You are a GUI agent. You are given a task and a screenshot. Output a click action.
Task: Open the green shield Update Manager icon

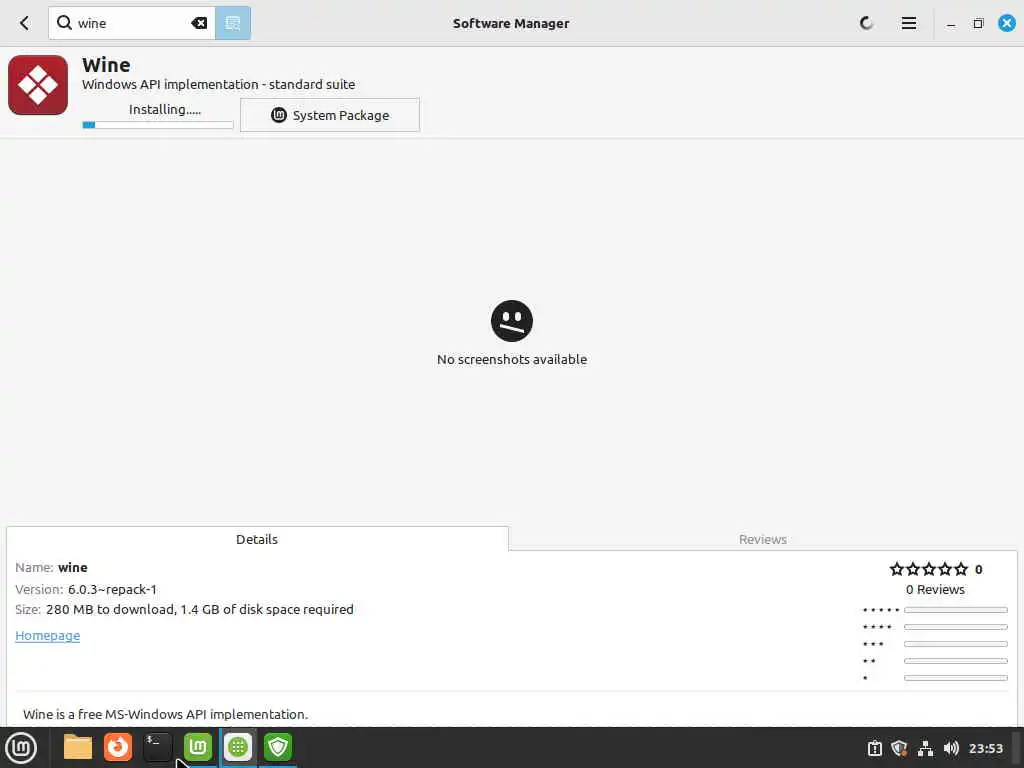[278, 747]
